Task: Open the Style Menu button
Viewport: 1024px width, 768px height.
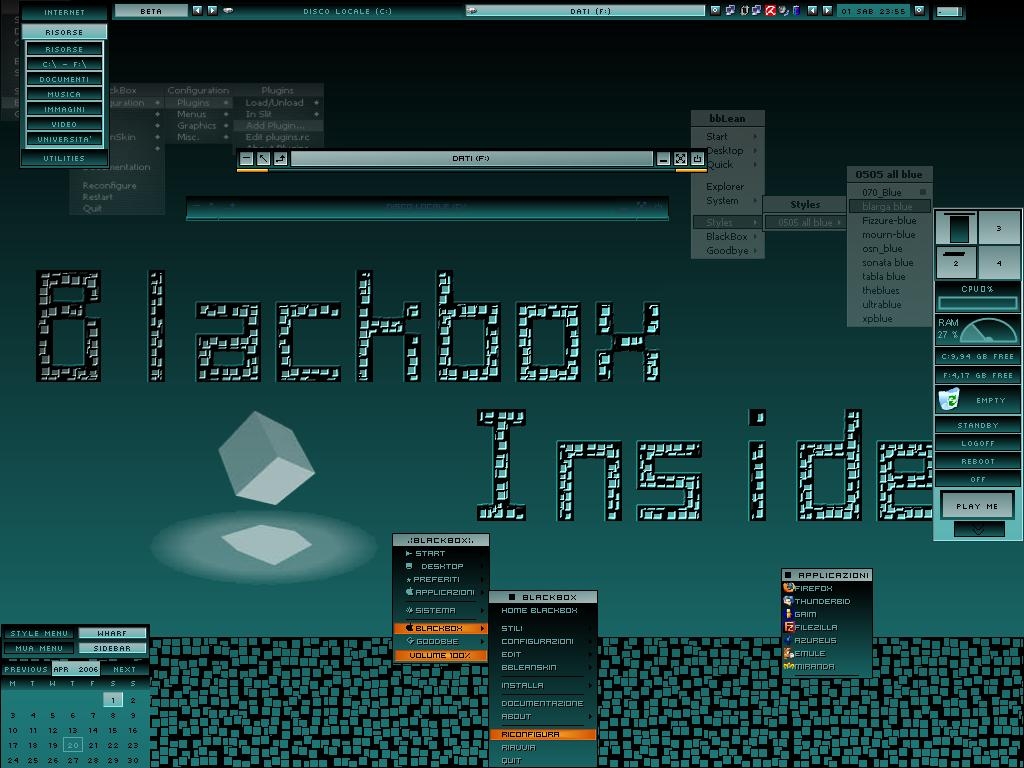Action: click(x=40, y=633)
